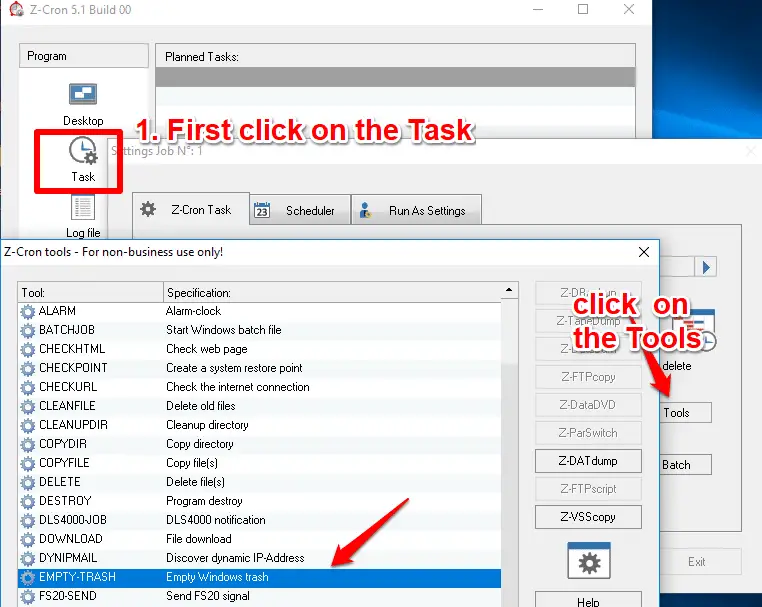762x607 pixels.
Task: Click the tool list scroll-up arrow
Action: pyautogui.click(x=509, y=290)
